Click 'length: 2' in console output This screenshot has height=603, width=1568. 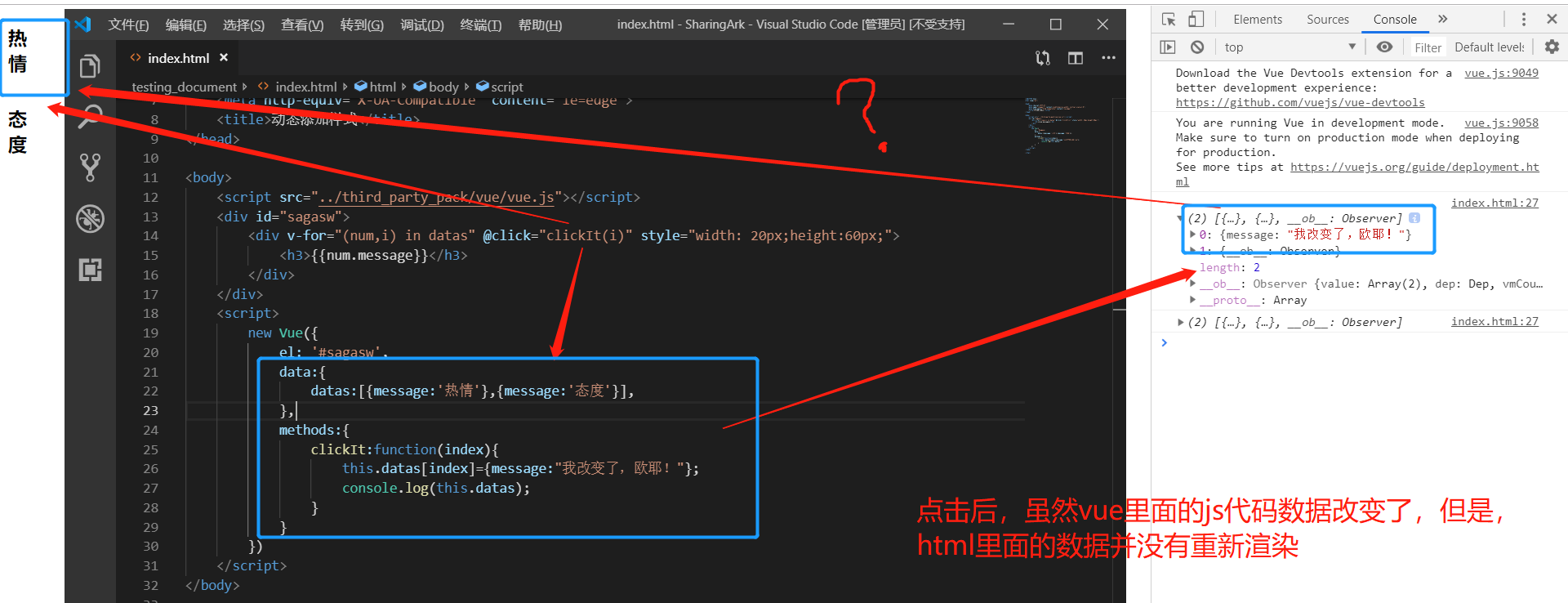click(x=1229, y=267)
